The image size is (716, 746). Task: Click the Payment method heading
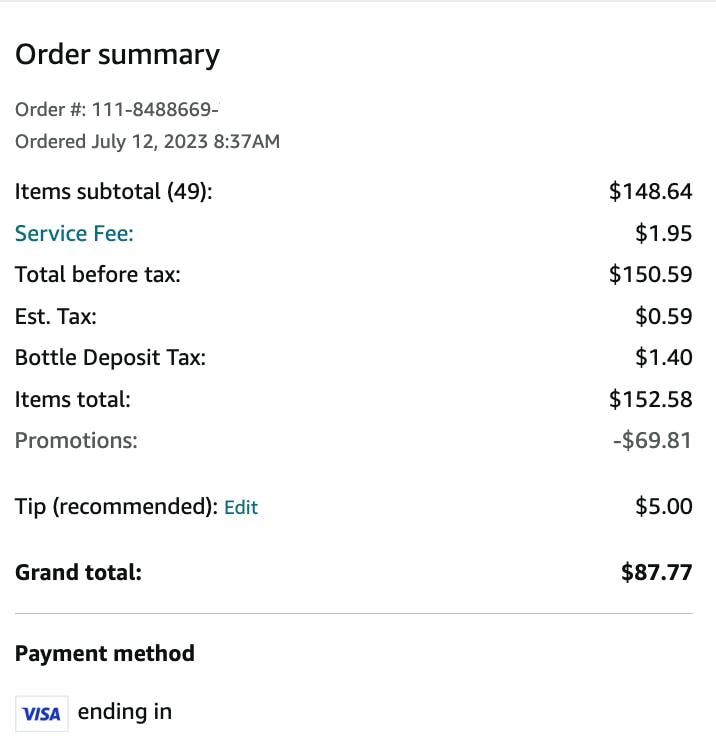coord(105,654)
